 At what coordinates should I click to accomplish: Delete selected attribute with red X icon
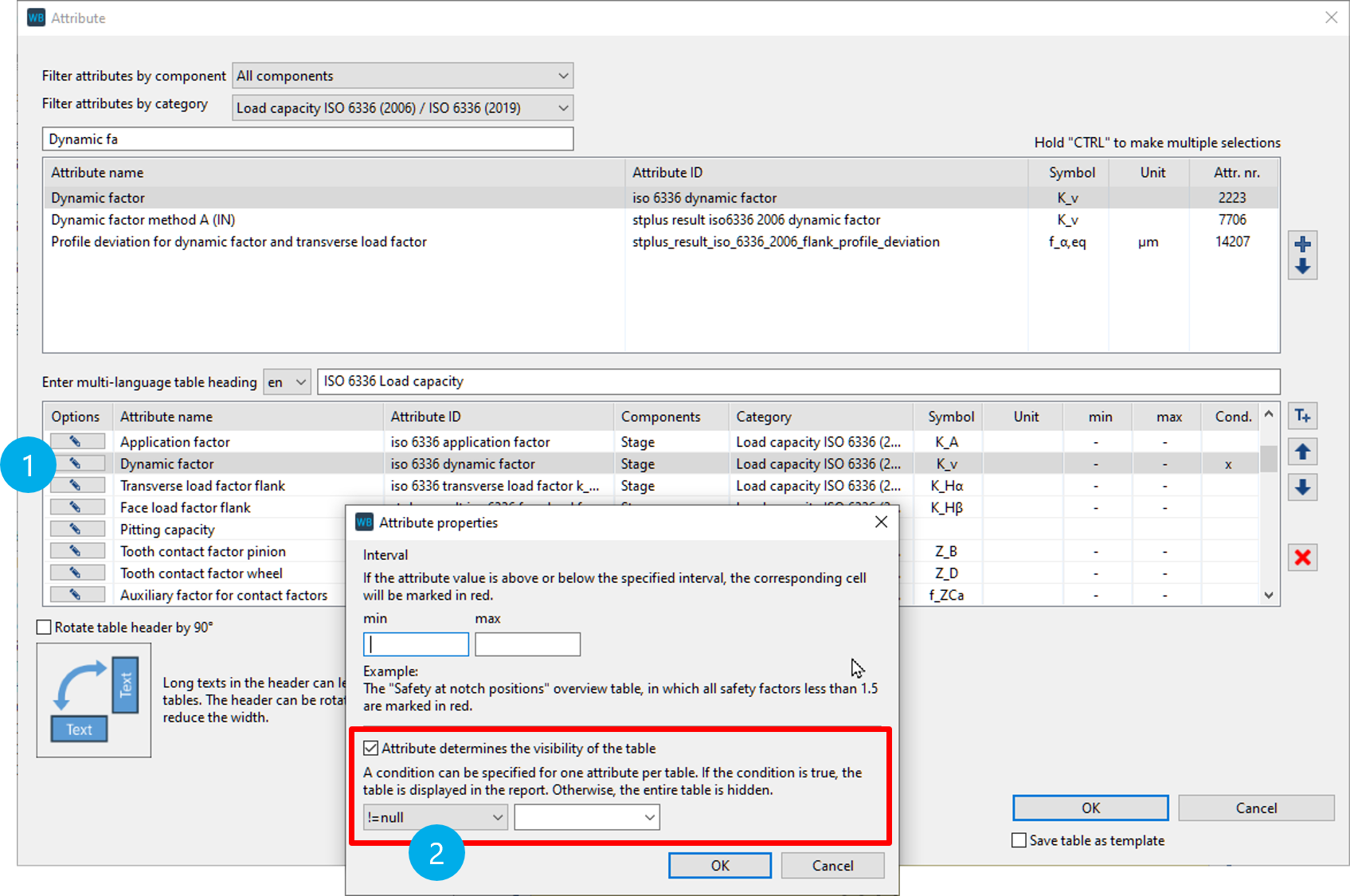1302,558
